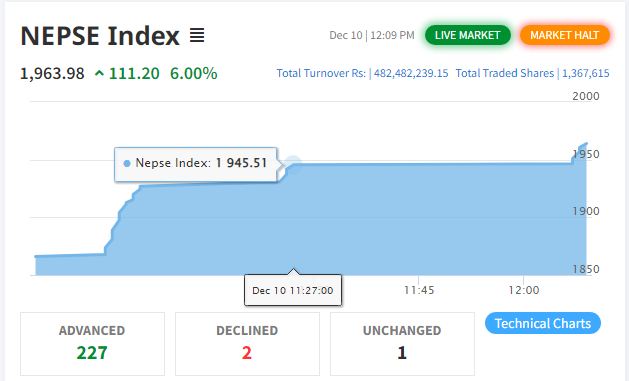Click the 2000 y-axis gridline label
The image size is (629, 381).
[x=586, y=96]
